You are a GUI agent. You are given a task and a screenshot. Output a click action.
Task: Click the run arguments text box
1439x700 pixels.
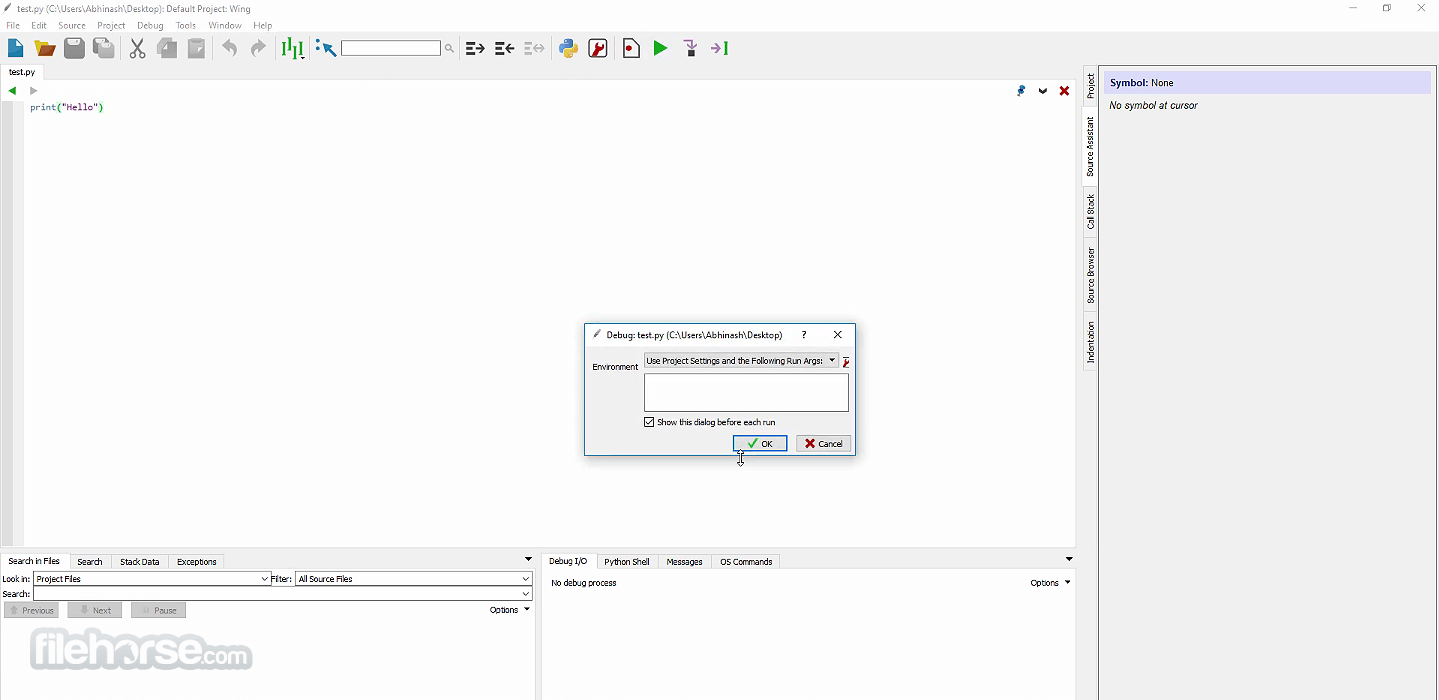(x=746, y=393)
